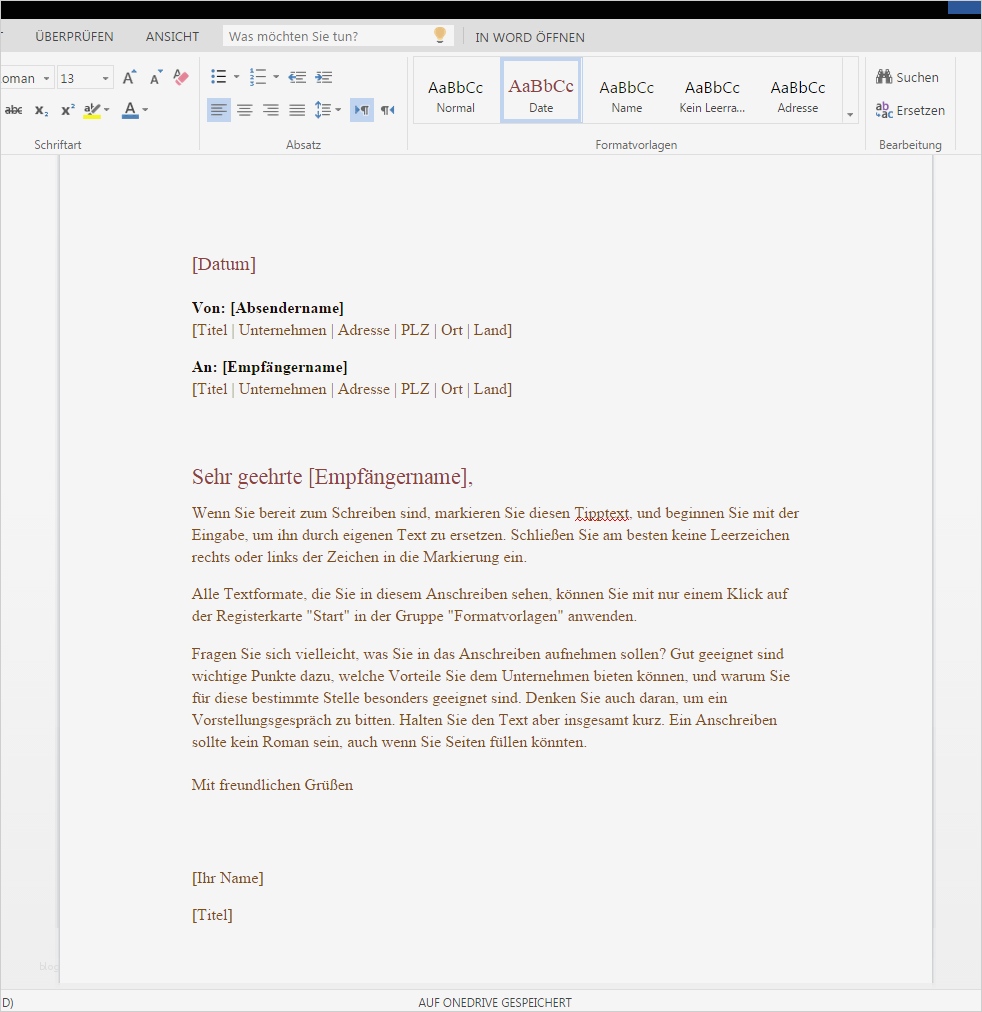This screenshot has height=1012, width=982.
Task: Click the misspelled word Tipptext
Action: click(x=601, y=514)
